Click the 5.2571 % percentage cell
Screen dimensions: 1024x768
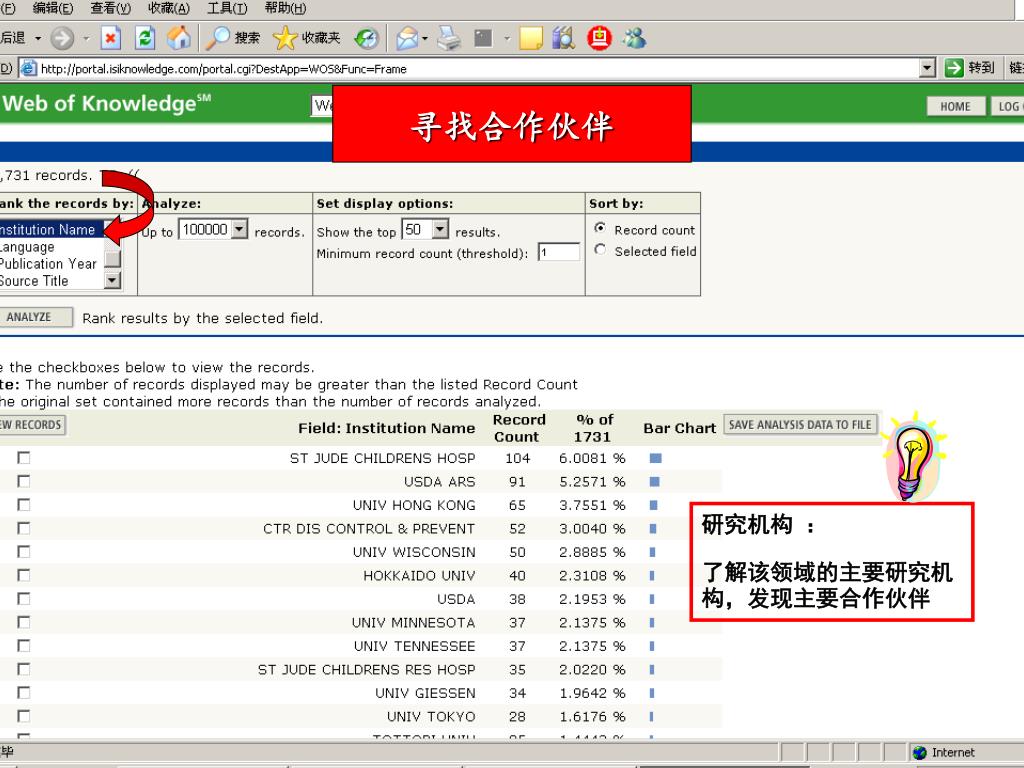[592, 482]
